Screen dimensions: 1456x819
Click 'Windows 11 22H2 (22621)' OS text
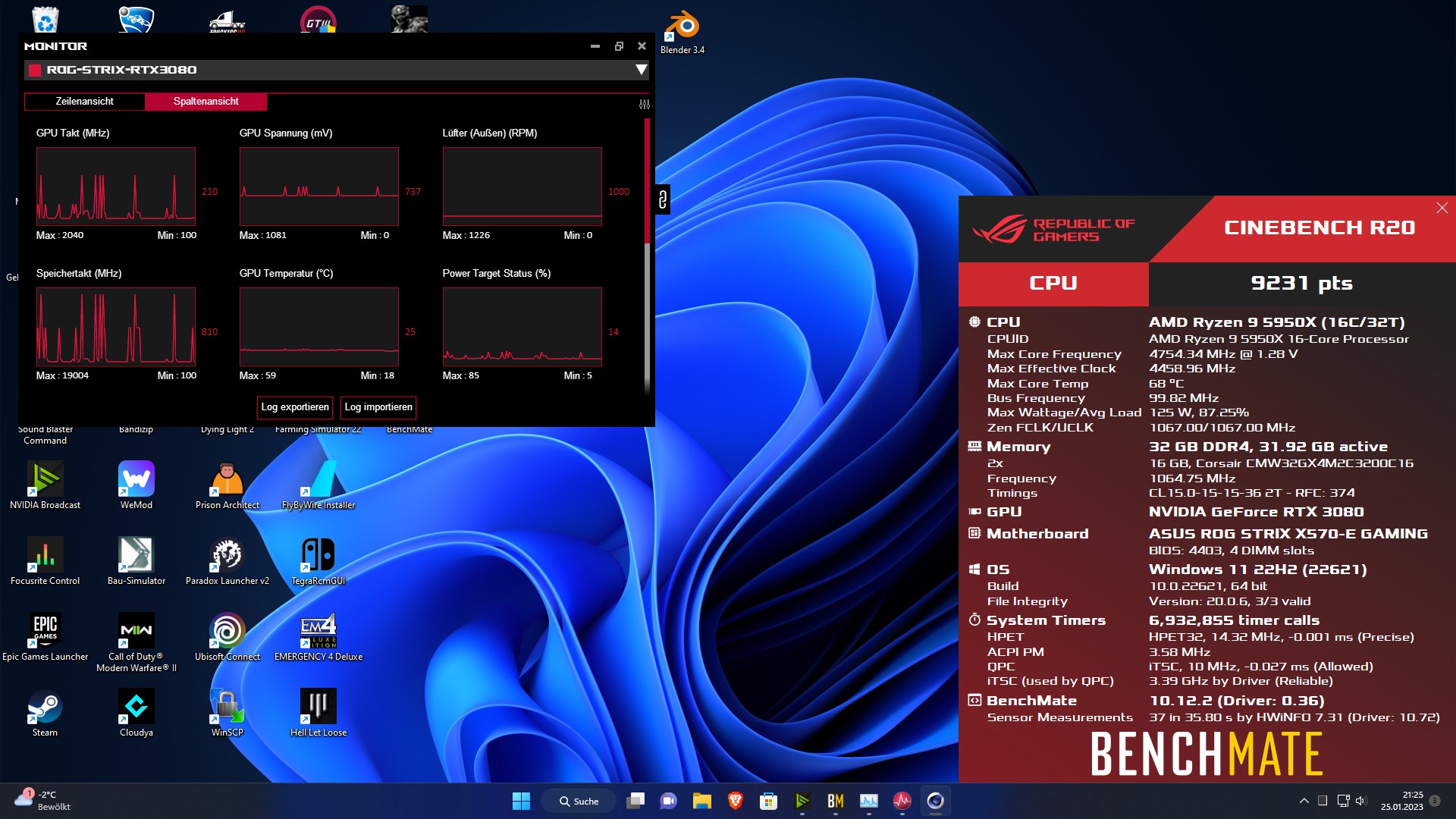1257,570
